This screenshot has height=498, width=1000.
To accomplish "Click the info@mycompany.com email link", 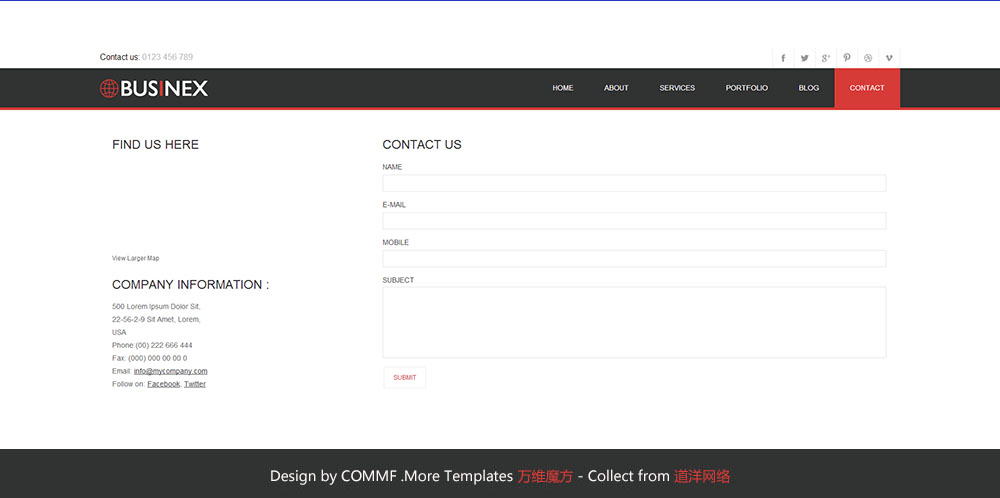I will tap(170, 371).
